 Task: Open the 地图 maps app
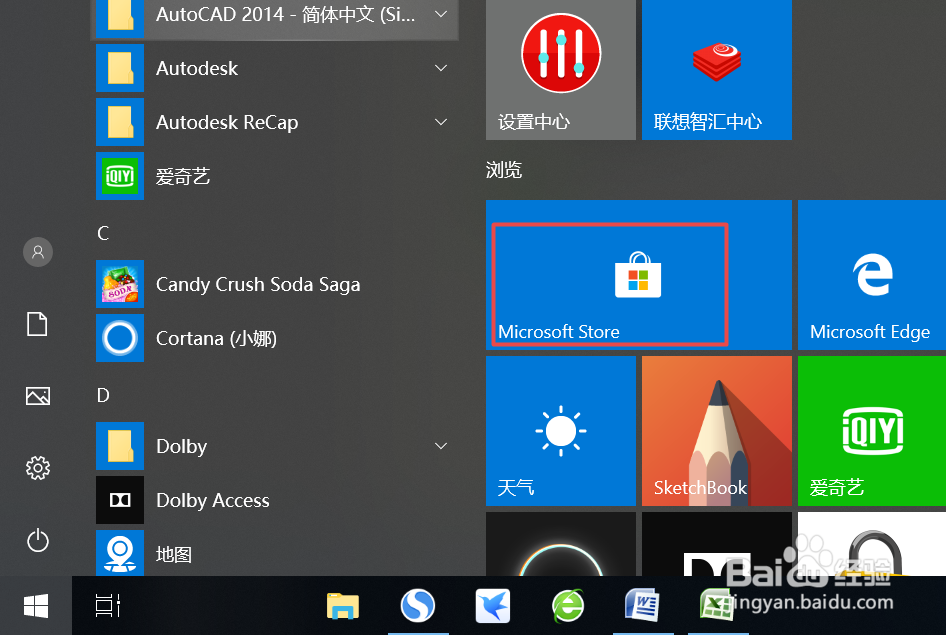pyautogui.click(x=276, y=553)
